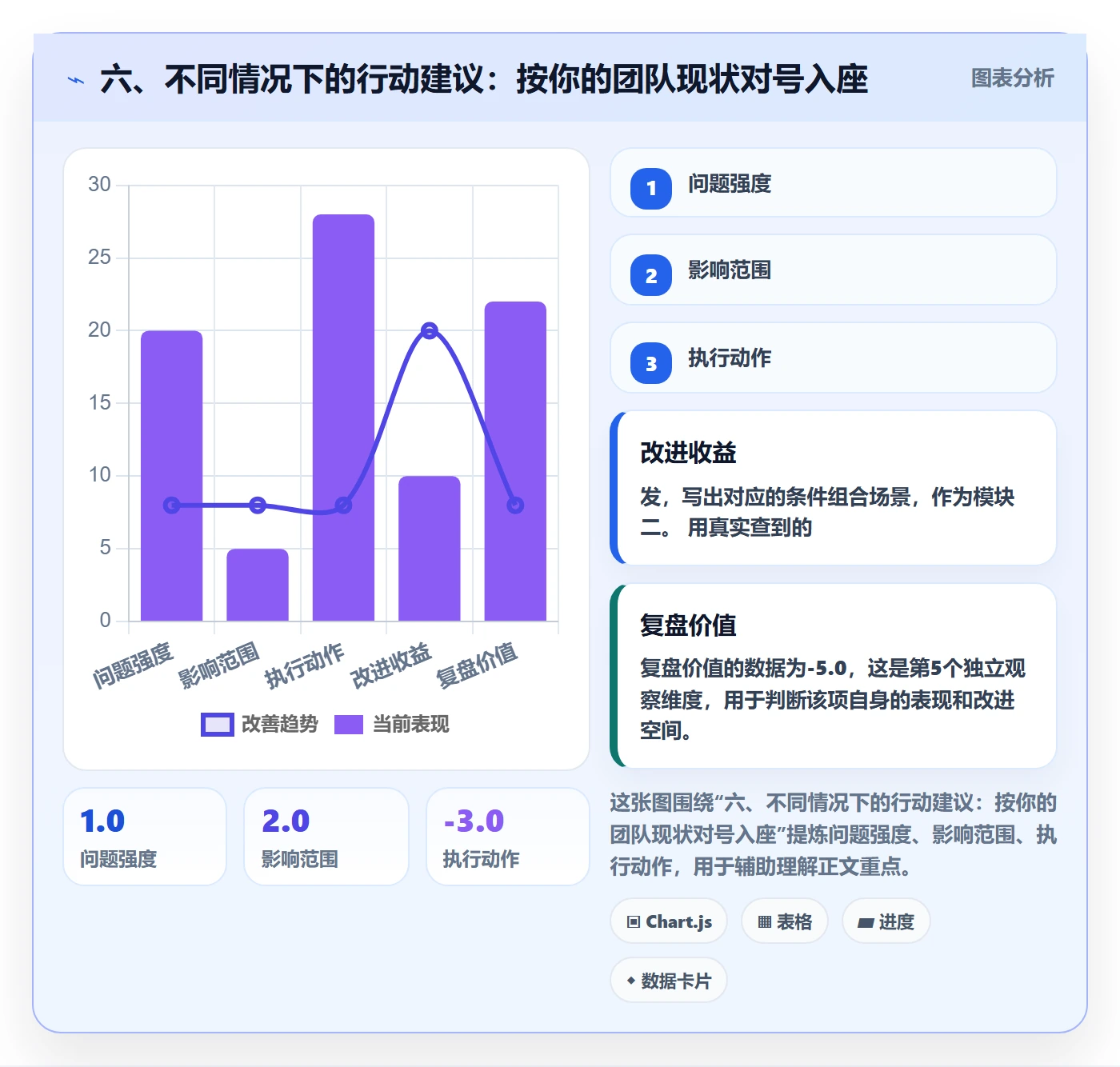The height and width of the screenshot is (1067, 1120).
Task: Toggle the 当前表现 legend swatch
Action: pyautogui.click(x=349, y=724)
